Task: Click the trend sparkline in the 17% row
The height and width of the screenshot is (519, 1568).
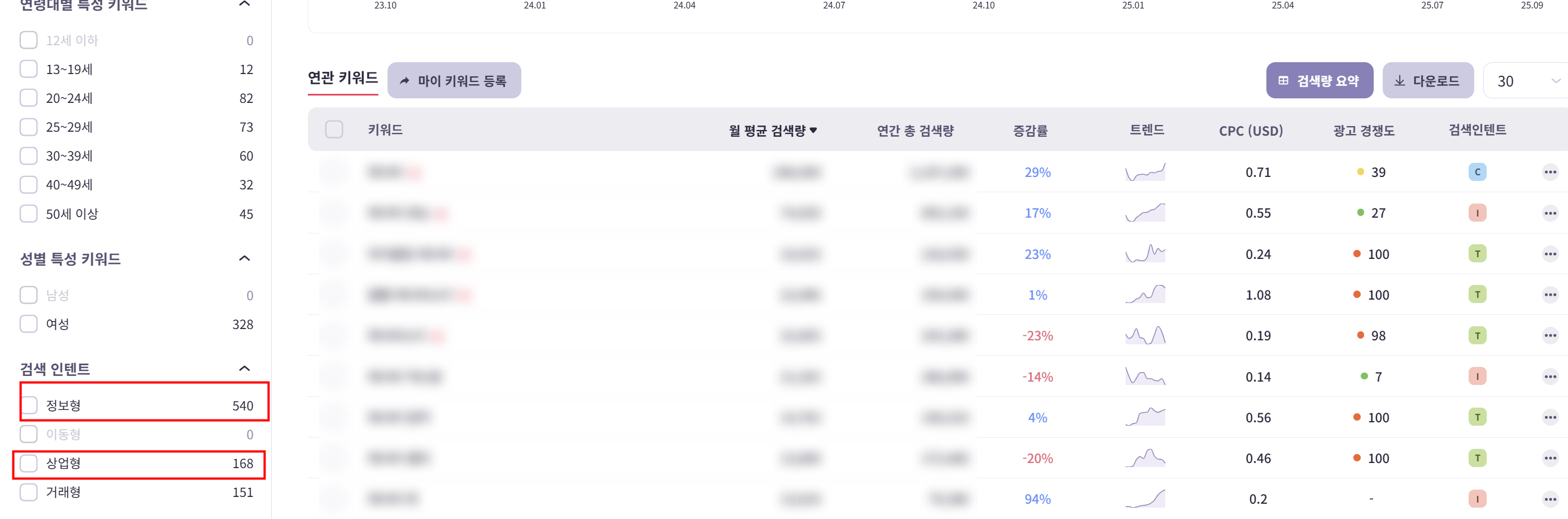Action: pyautogui.click(x=1144, y=213)
